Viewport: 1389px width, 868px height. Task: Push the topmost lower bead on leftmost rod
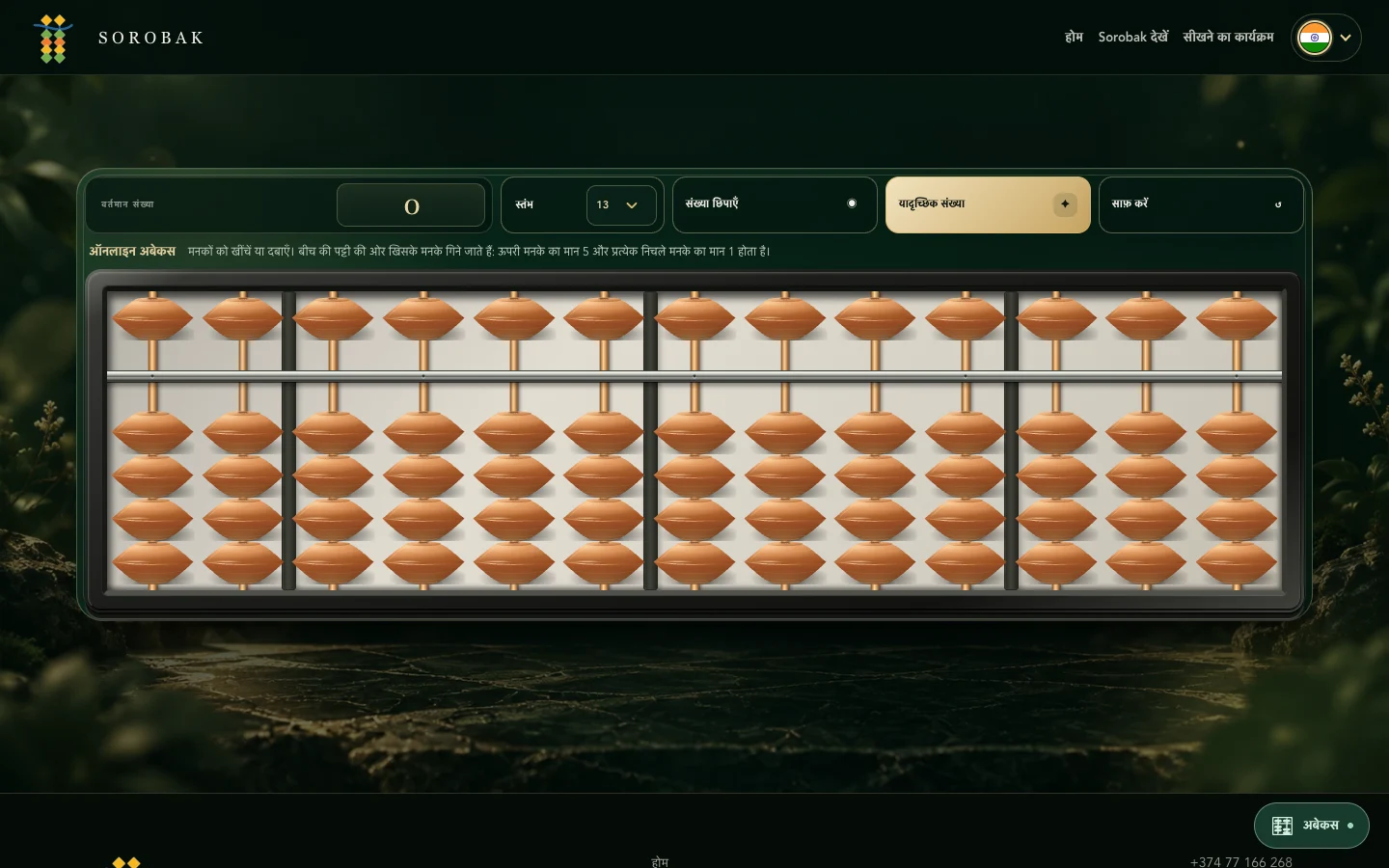click(x=152, y=433)
